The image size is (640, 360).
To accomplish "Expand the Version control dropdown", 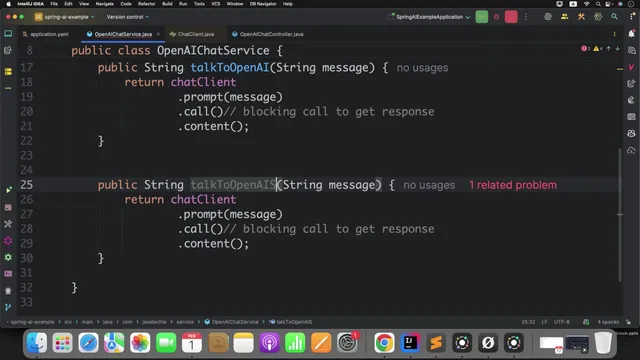I will 127,17.
